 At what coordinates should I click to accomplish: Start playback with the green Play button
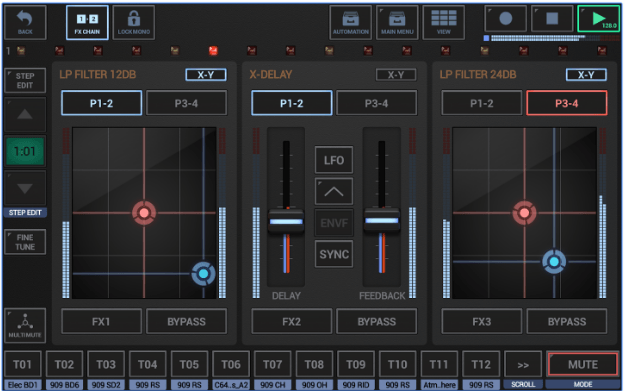598,19
